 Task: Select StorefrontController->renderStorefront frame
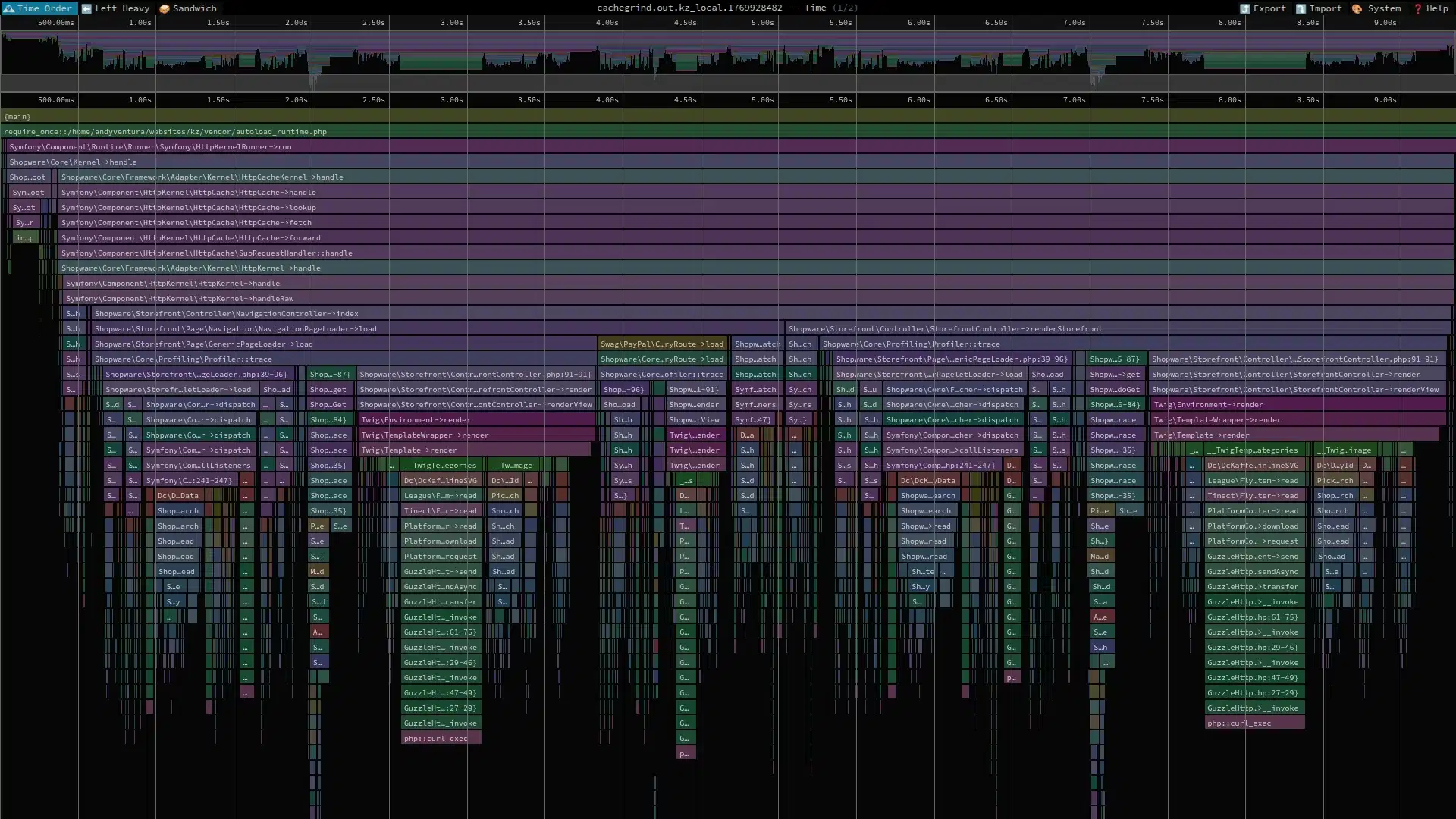pyautogui.click(x=945, y=329)
